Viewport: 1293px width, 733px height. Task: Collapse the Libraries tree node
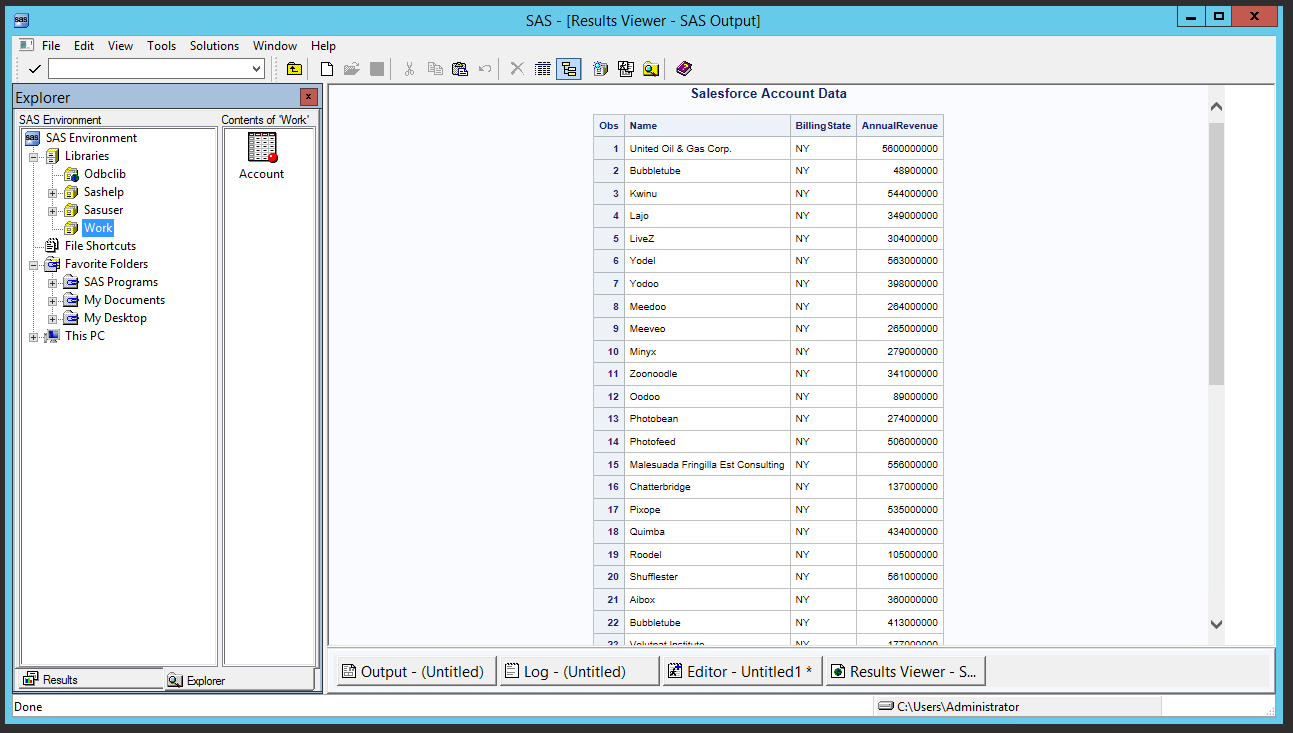(x=34, y=155)
